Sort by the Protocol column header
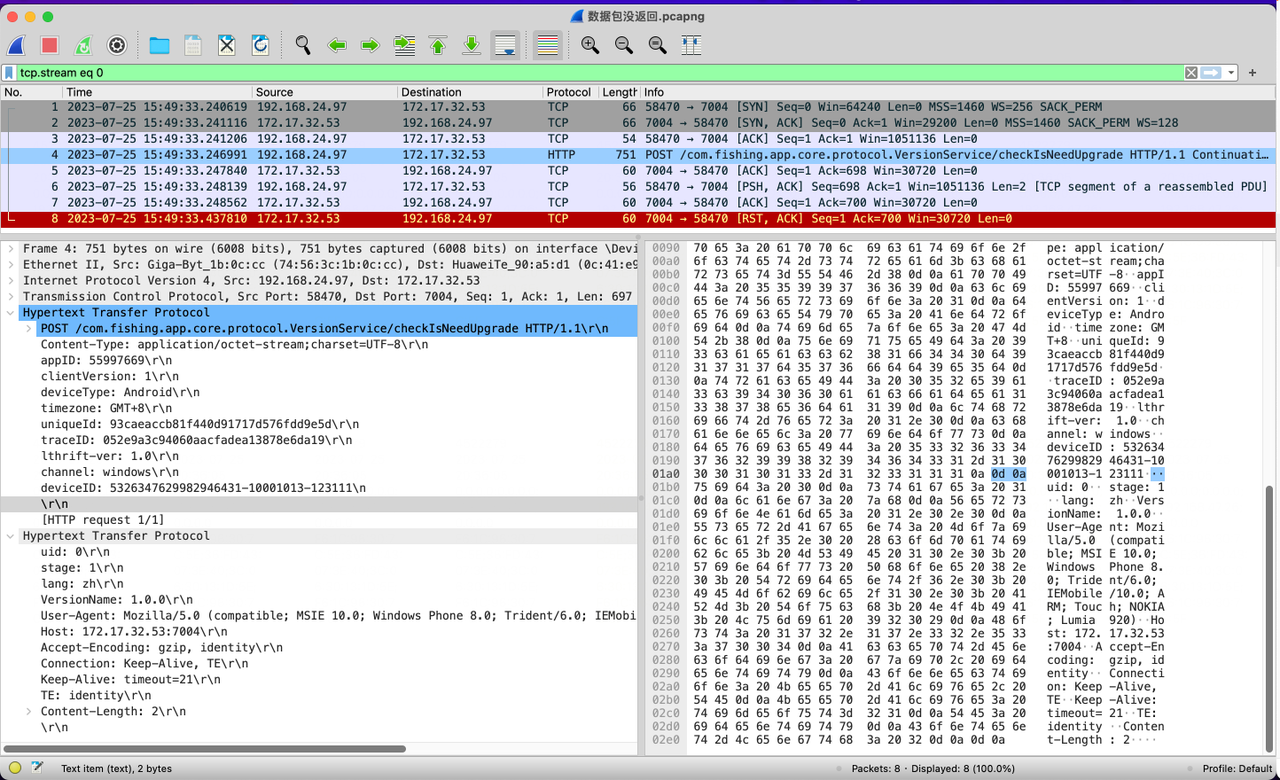The height and width of the screenshot is (780, 1280). pyautogui.click(x=570, y=92)
